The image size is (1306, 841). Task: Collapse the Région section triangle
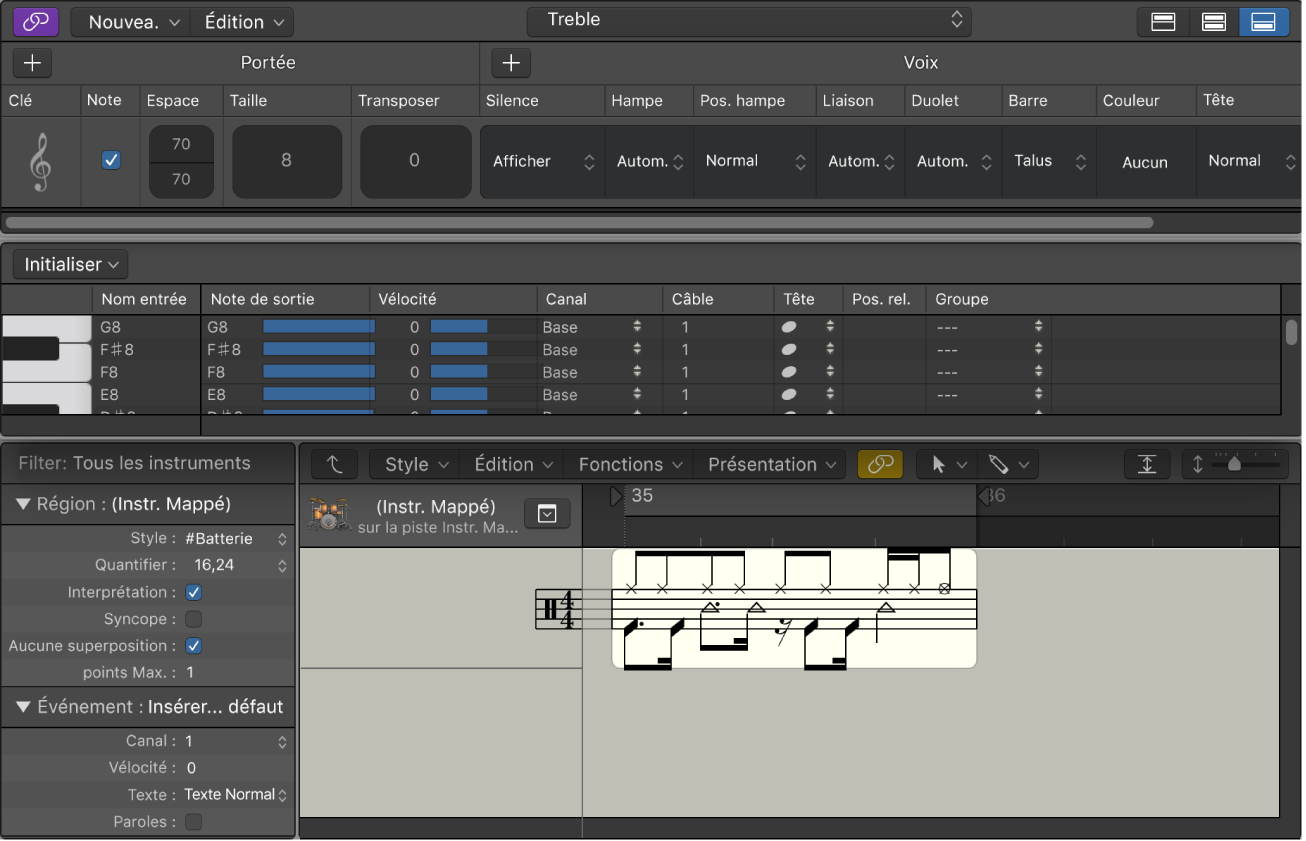pos(23,504)
